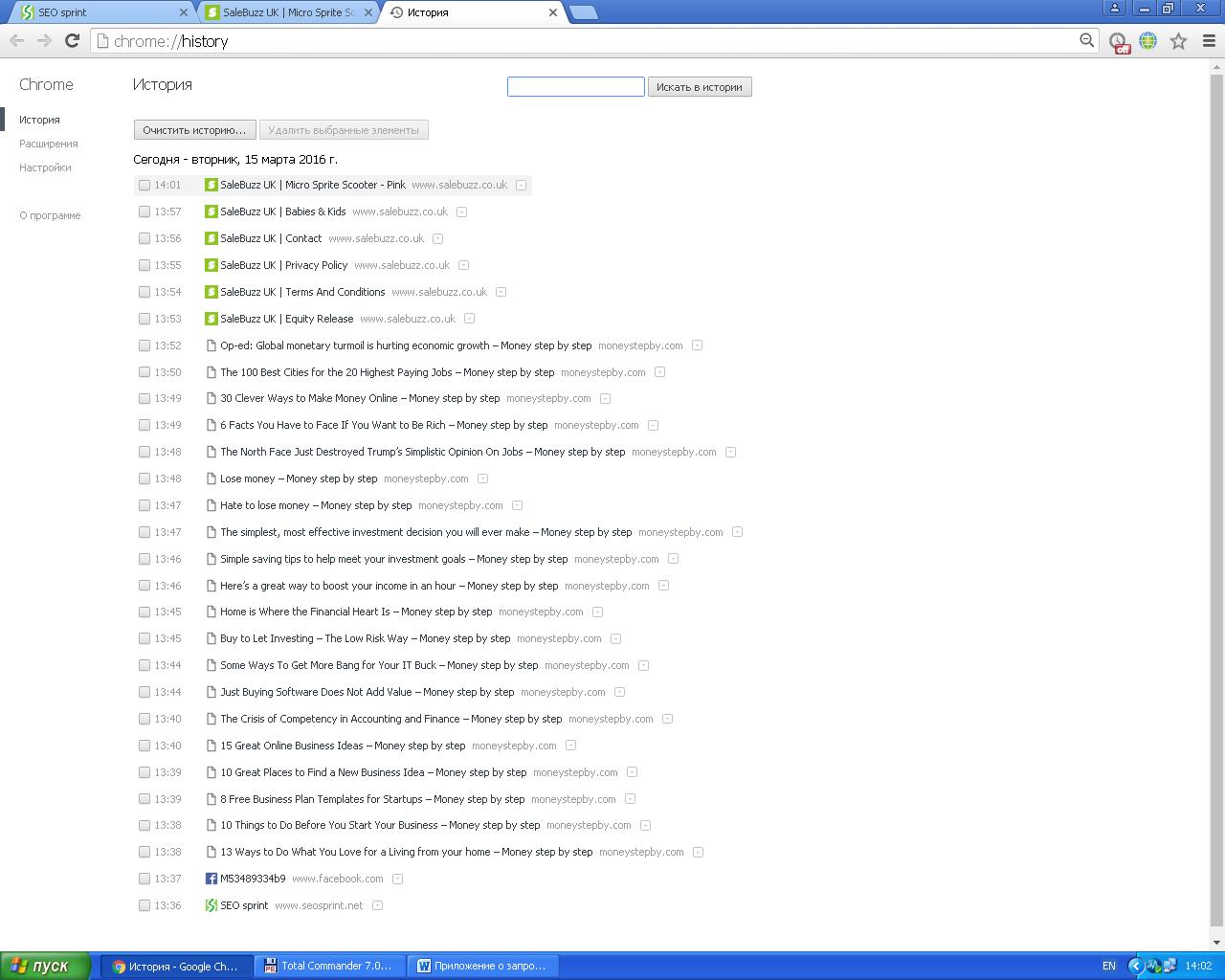Tick the checkbox for the 13:37 Facebook entry
This screenshot has width=1225, height=980.
[145, 879]
